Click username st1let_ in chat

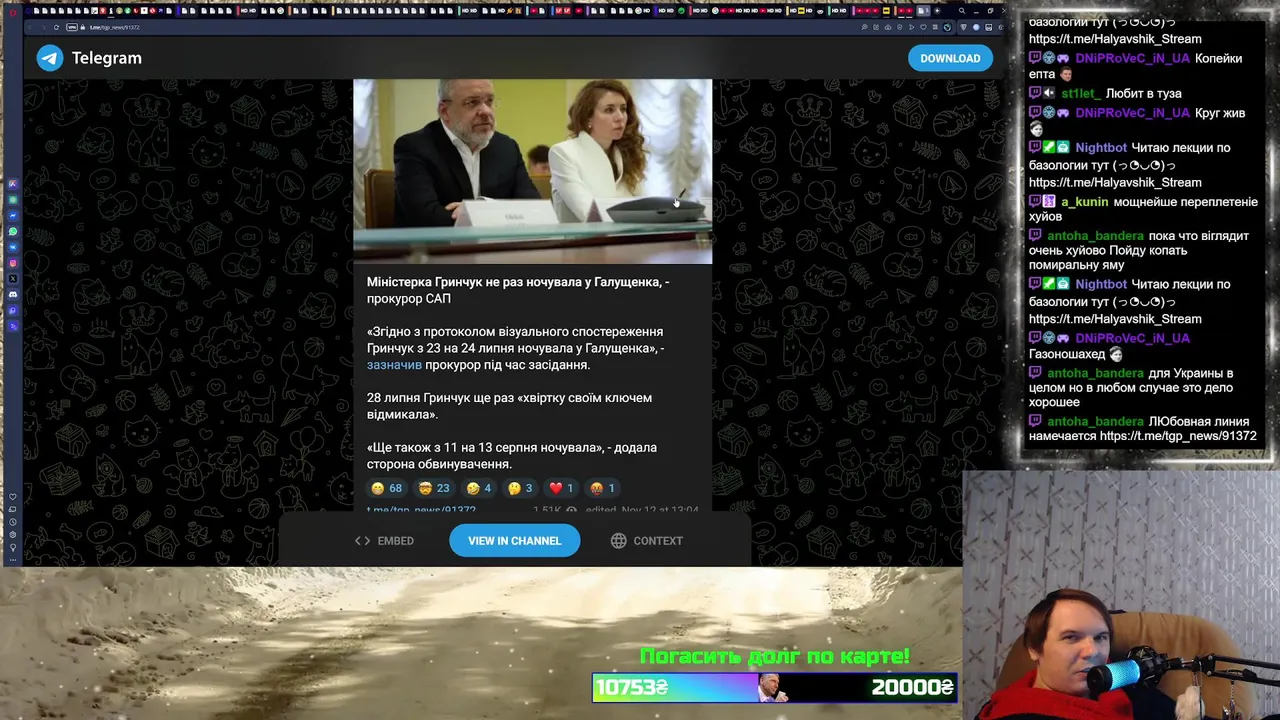coord(1080,93)
